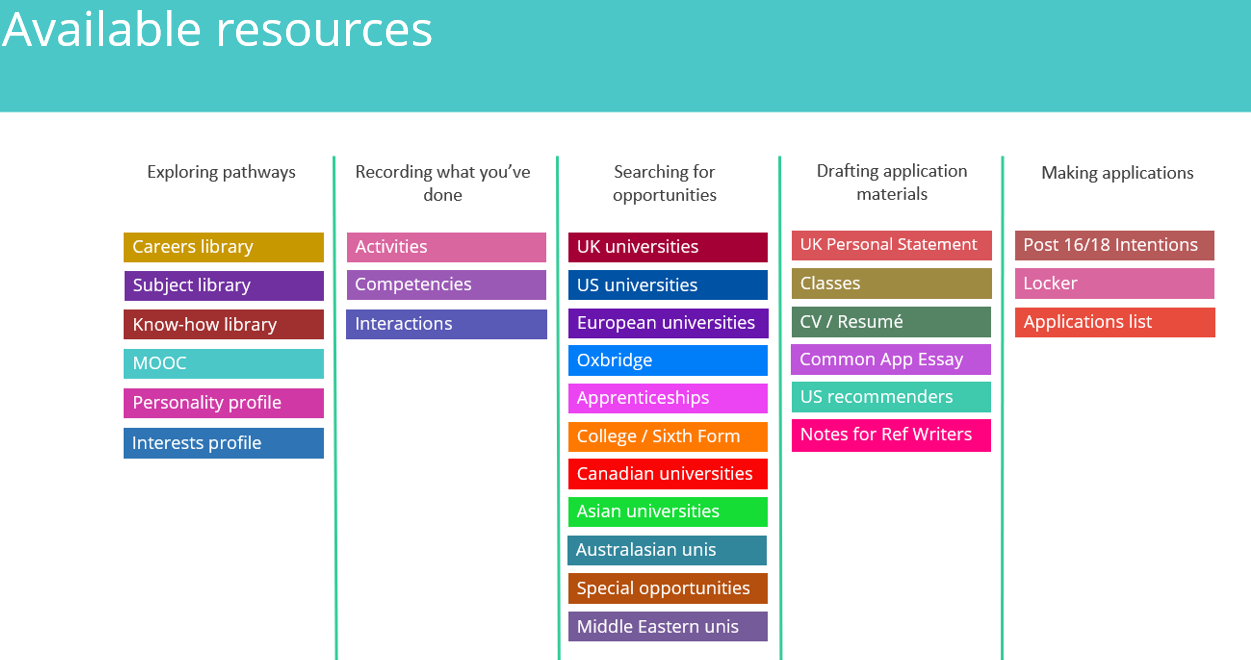Open Middle Eastern unis block
Viewport: 1251px width, 660px height.
click(668, 627)
